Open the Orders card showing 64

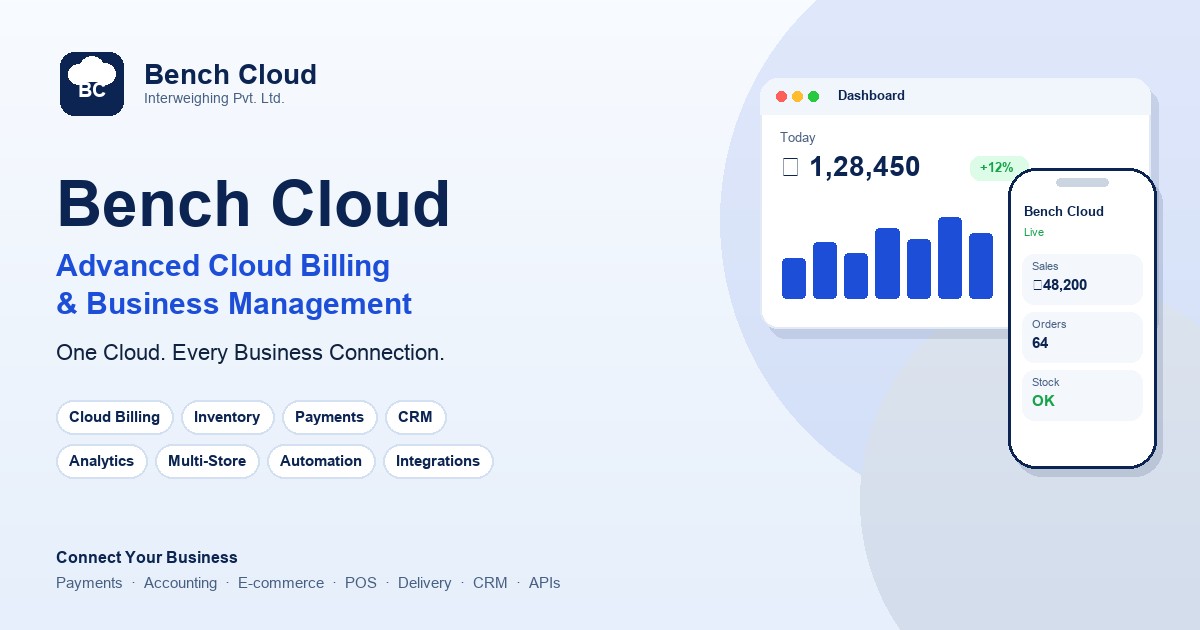(1082, 337)
